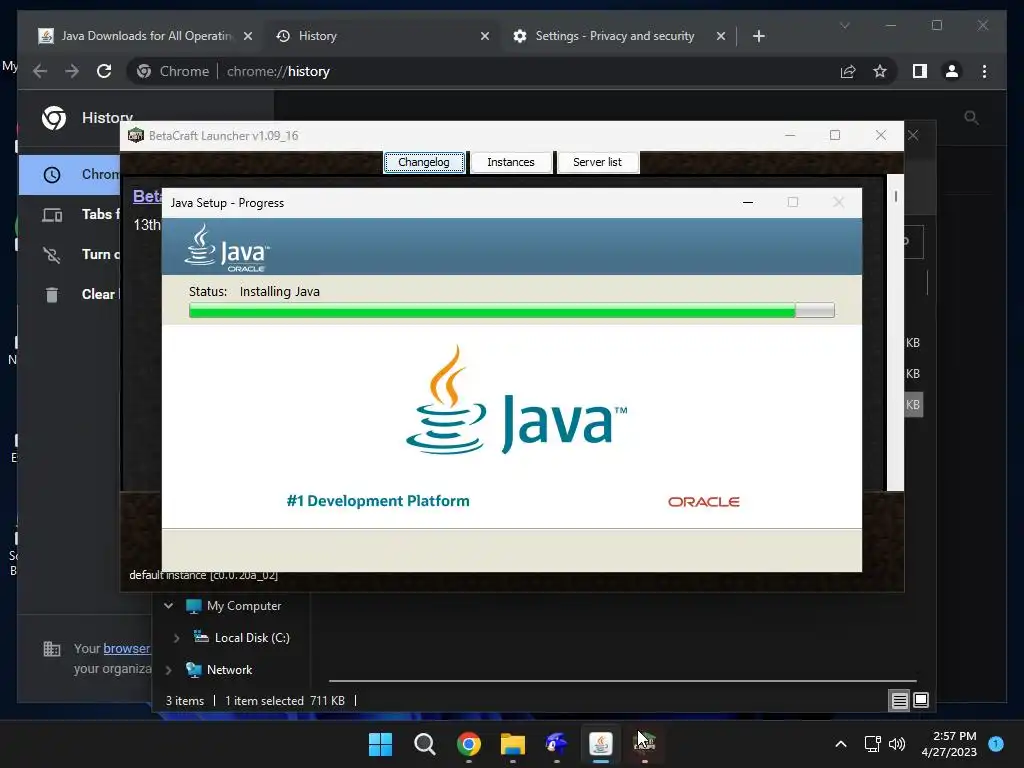1024x768 pixels.
Task: Open the Sonic icon taskbar app
Action: pyautogui.click(x=556, y=744)
